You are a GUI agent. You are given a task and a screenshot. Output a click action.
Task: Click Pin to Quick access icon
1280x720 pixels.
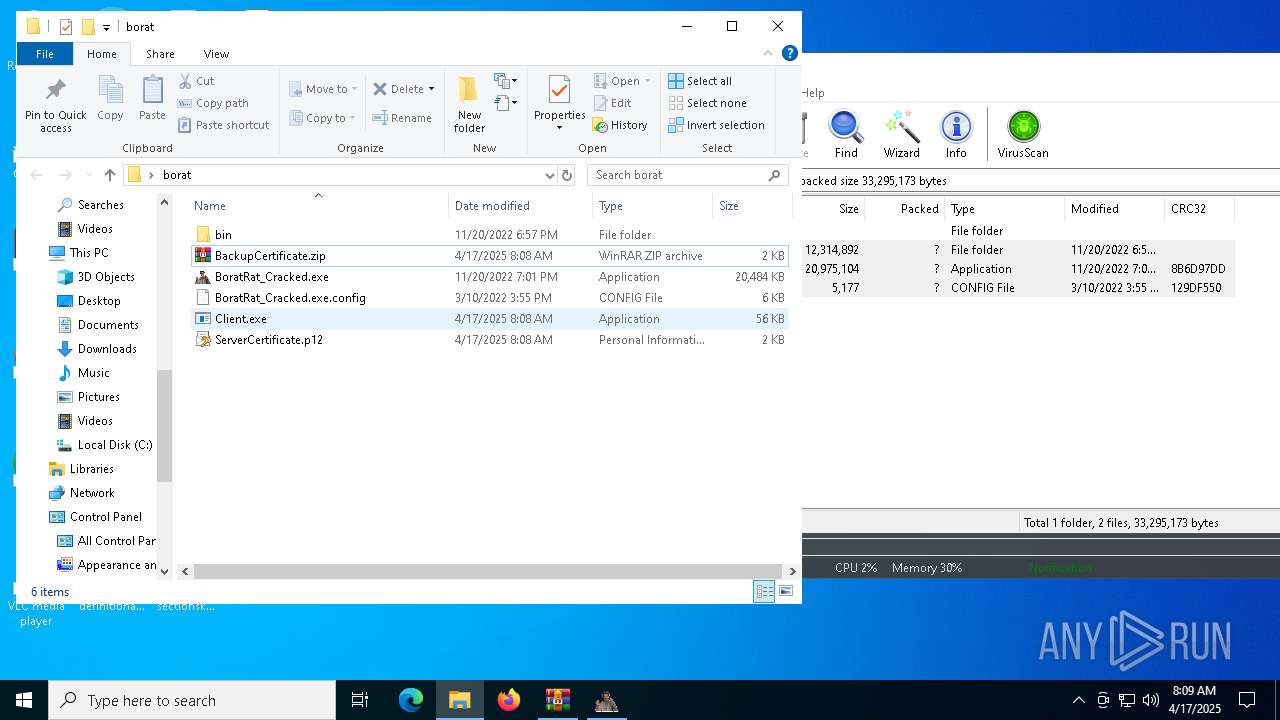pyautogui.click(x=56, y=105)
